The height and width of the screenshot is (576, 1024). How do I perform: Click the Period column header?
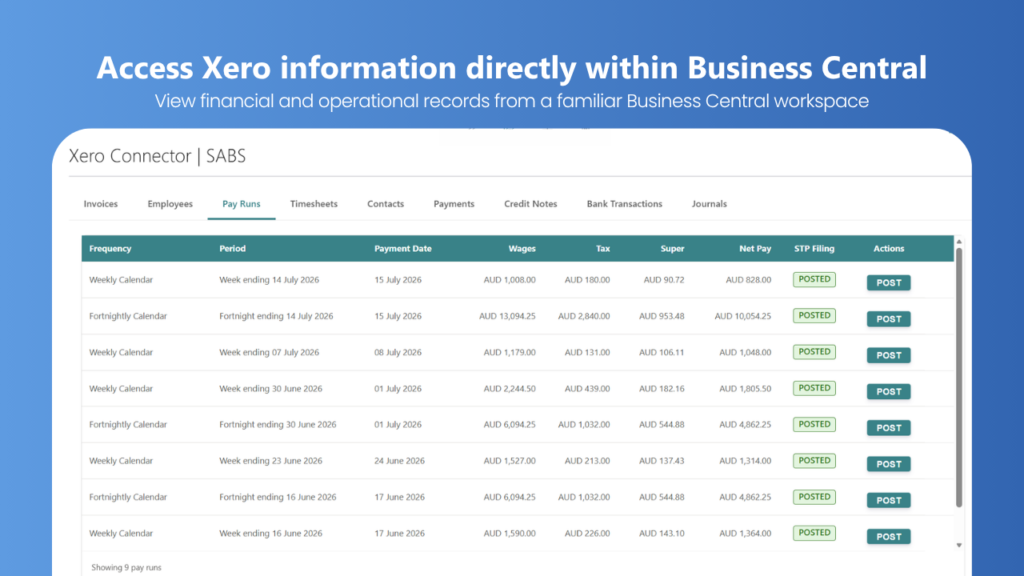pyautogui.click(x=232, y=249)
